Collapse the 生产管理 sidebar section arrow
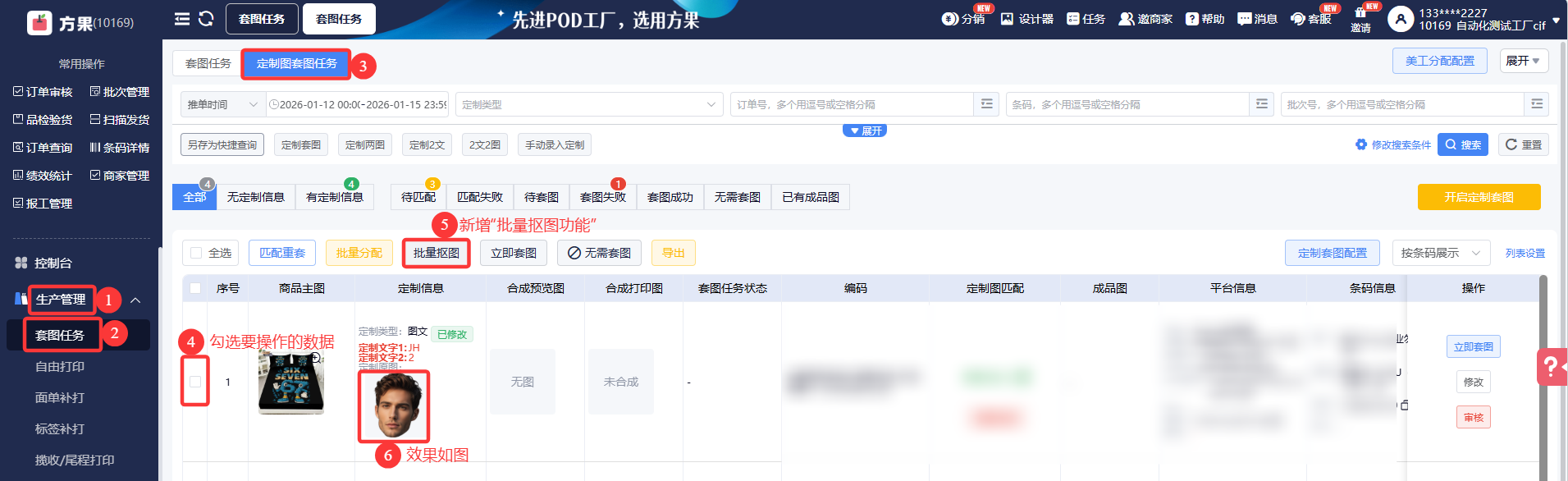 click(136, 300)
